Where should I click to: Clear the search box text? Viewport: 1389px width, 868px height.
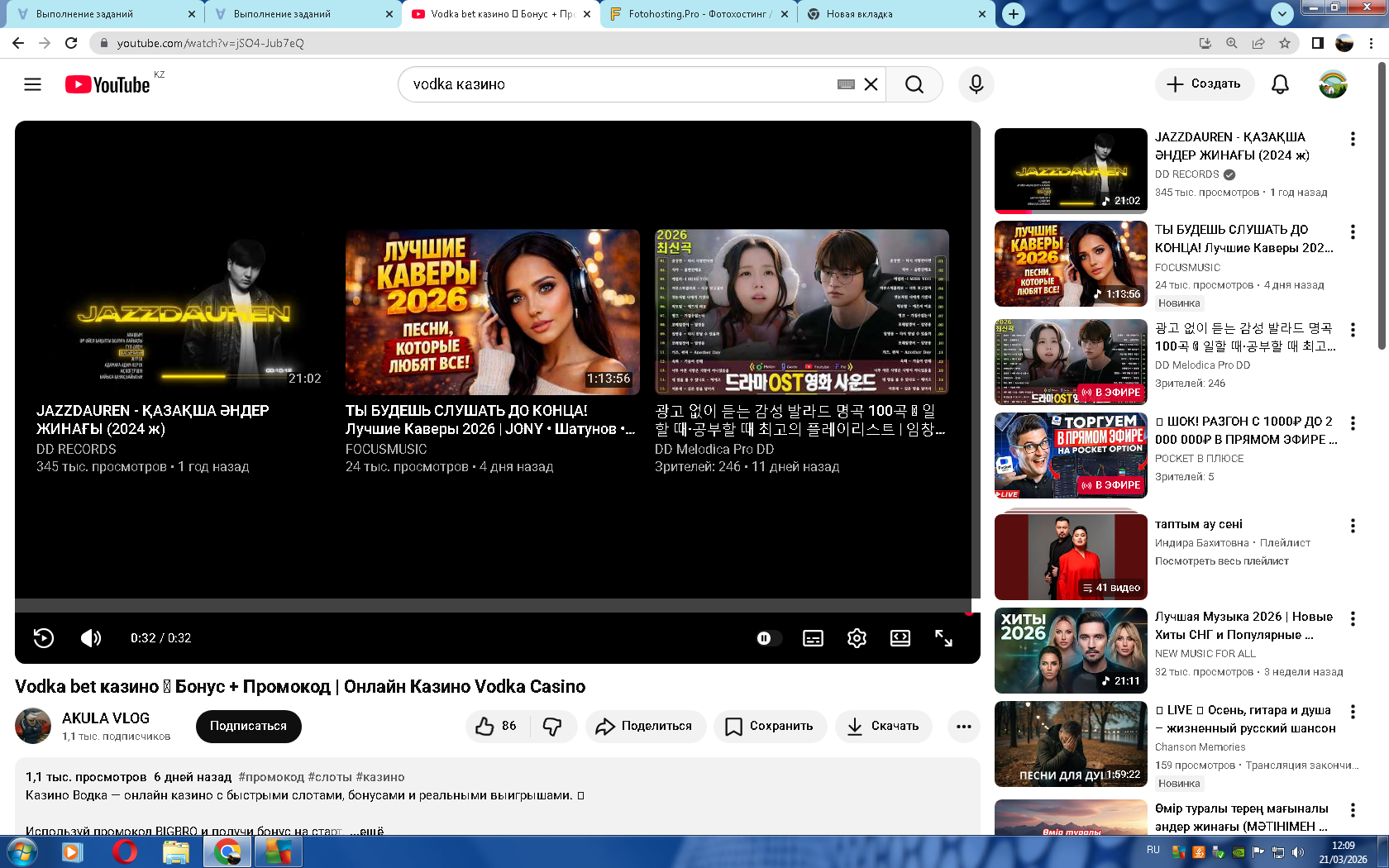point(871,84)
